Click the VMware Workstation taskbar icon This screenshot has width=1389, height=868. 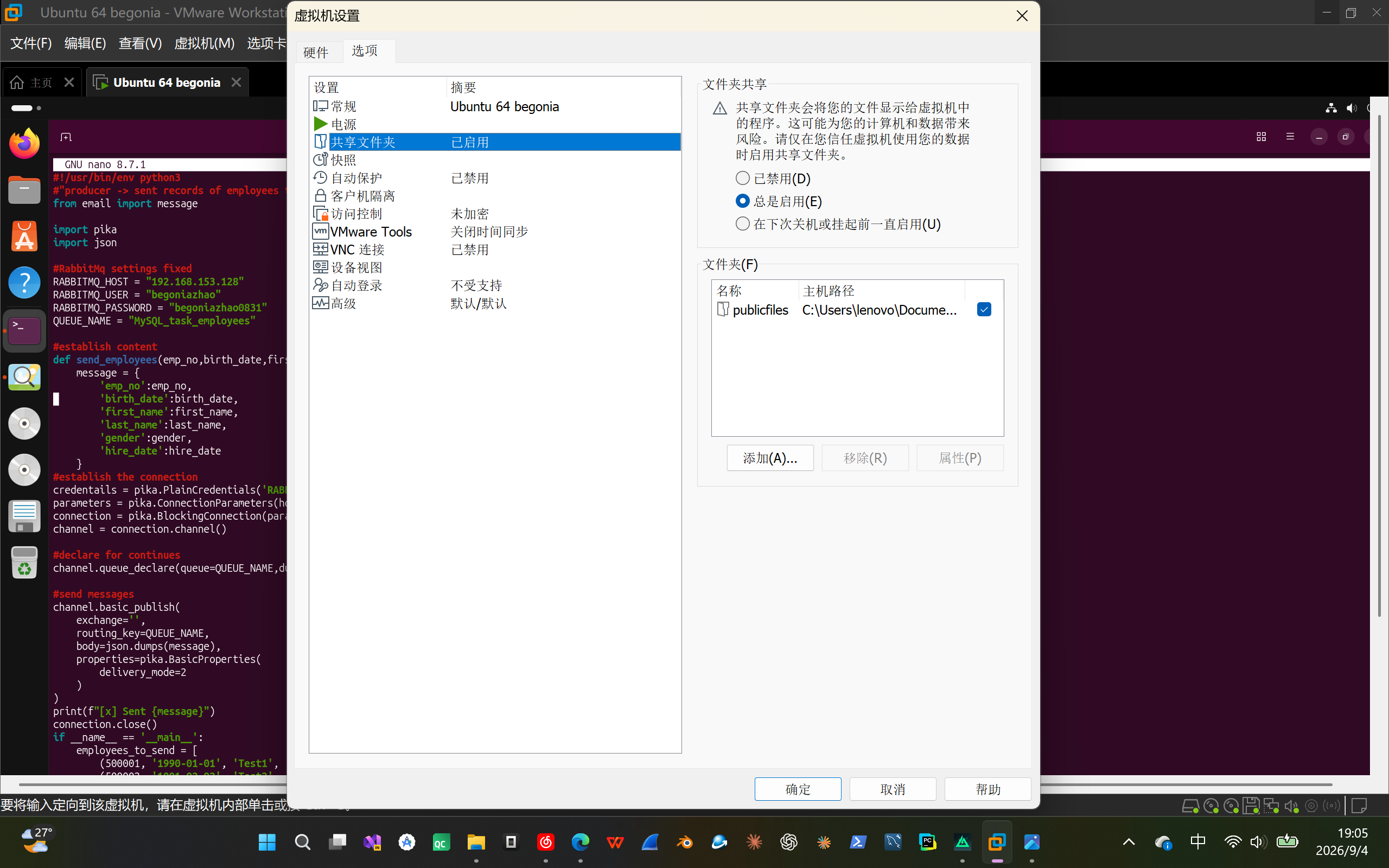tap(997, 842)
